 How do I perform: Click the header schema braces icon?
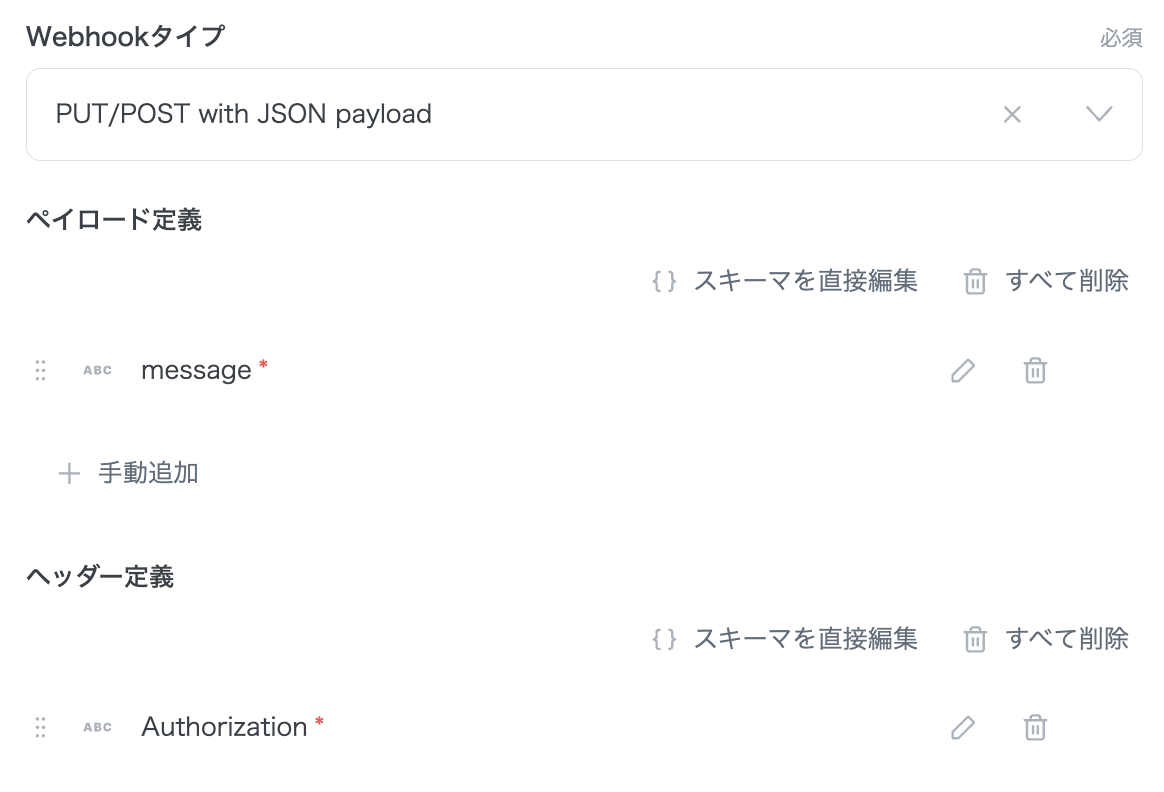(x=664, y=638)
